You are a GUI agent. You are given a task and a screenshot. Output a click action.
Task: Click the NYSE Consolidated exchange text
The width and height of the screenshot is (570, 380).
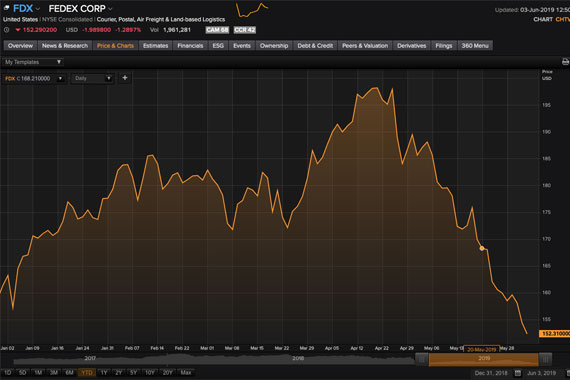pos(67,19)
